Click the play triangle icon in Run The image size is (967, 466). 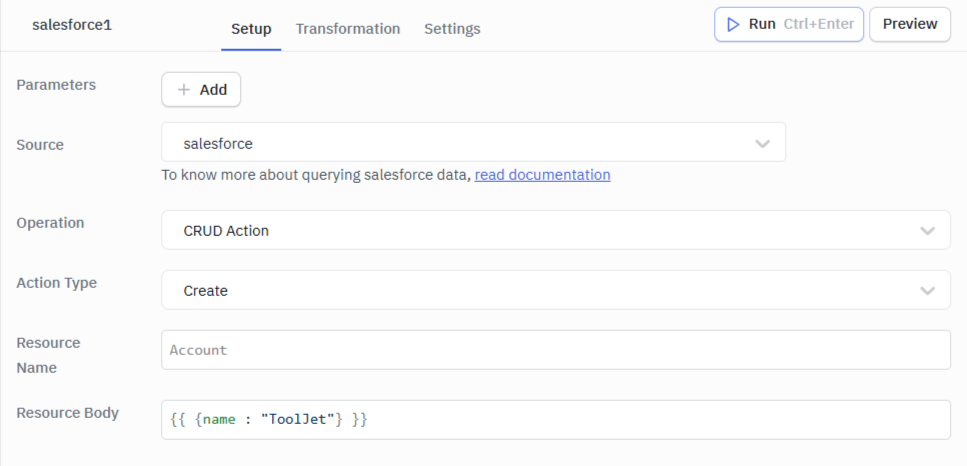tap(733, 24)
